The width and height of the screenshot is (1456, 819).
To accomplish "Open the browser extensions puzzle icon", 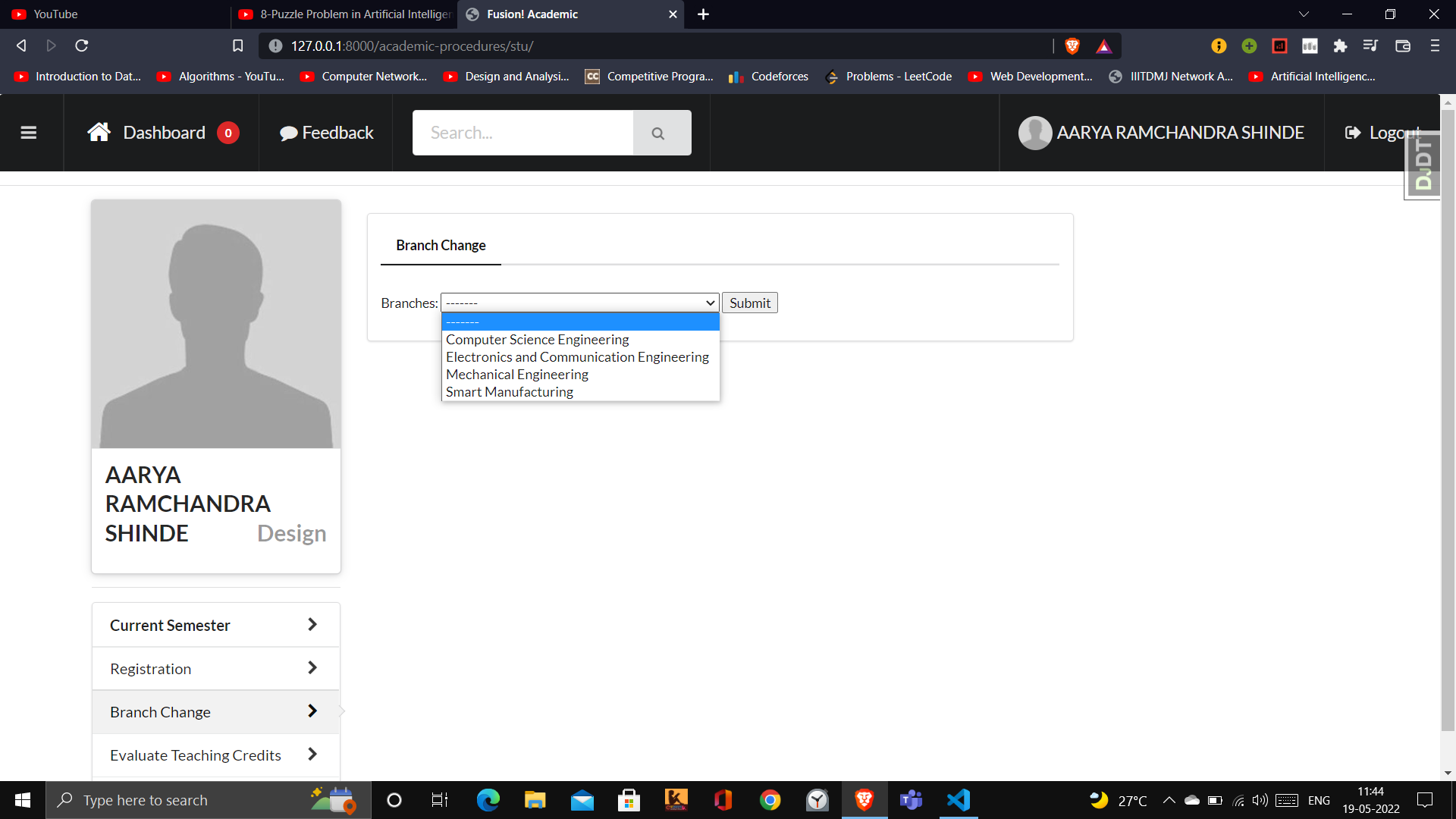I will [x=1340, y=45].
